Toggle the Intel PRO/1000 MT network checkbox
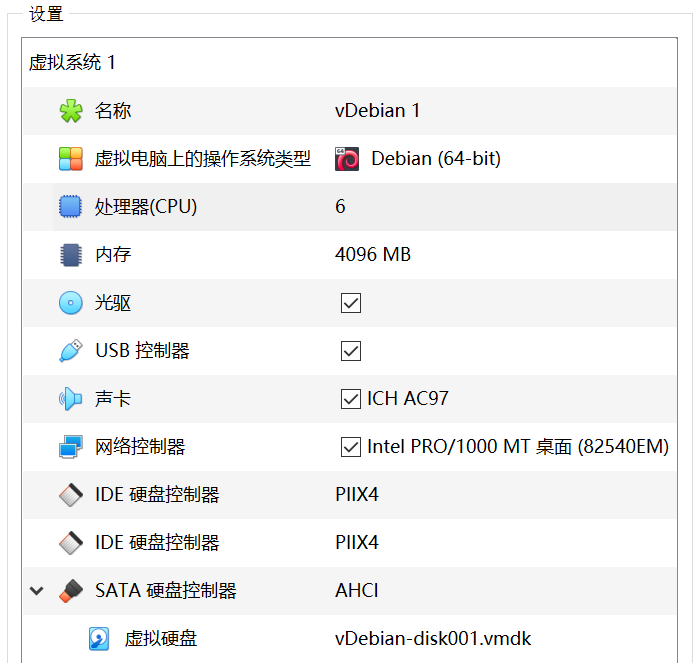Screen dimensions: 700x663 click(x=351, y=447)
